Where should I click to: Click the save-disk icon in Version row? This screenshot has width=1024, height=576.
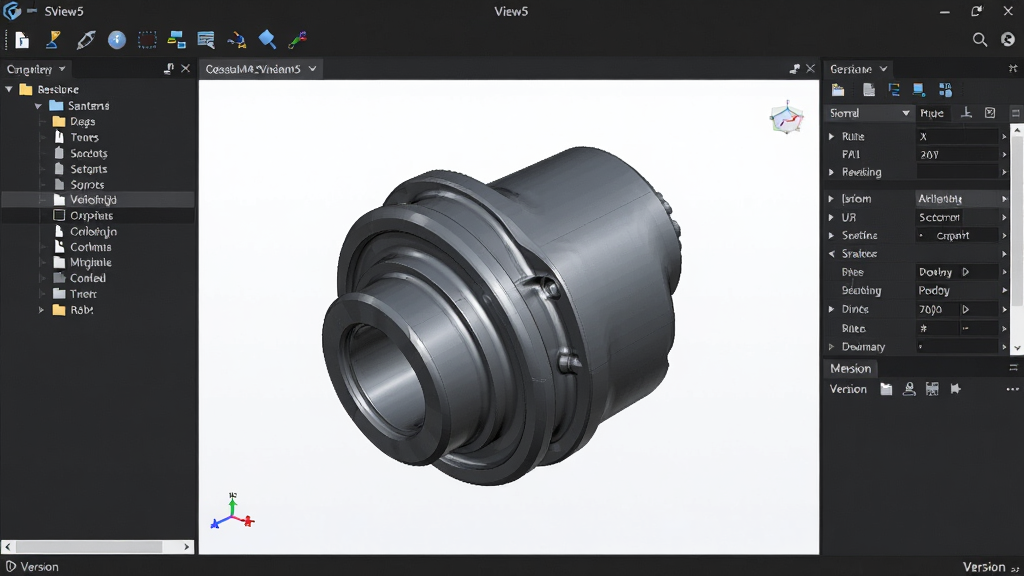[932, 389]
